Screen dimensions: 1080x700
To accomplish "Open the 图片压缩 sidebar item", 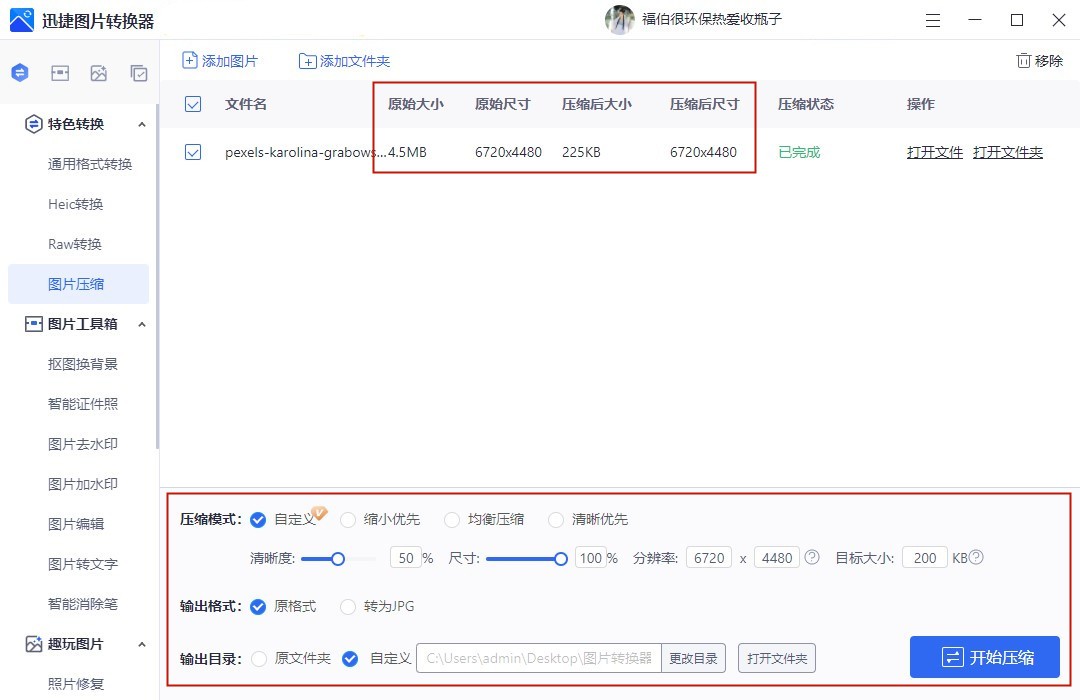I will click(x=76, y=284).
